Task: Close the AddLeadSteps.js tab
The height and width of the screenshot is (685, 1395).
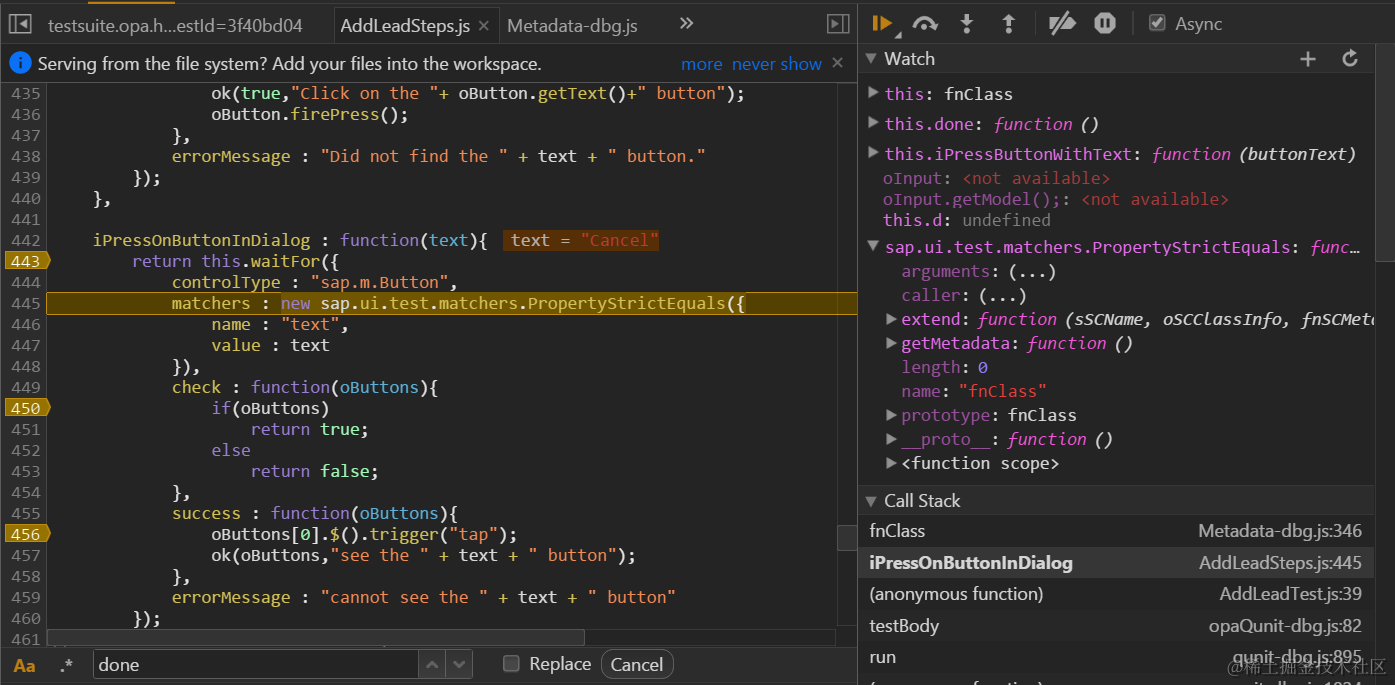Action: pos(484,26)
